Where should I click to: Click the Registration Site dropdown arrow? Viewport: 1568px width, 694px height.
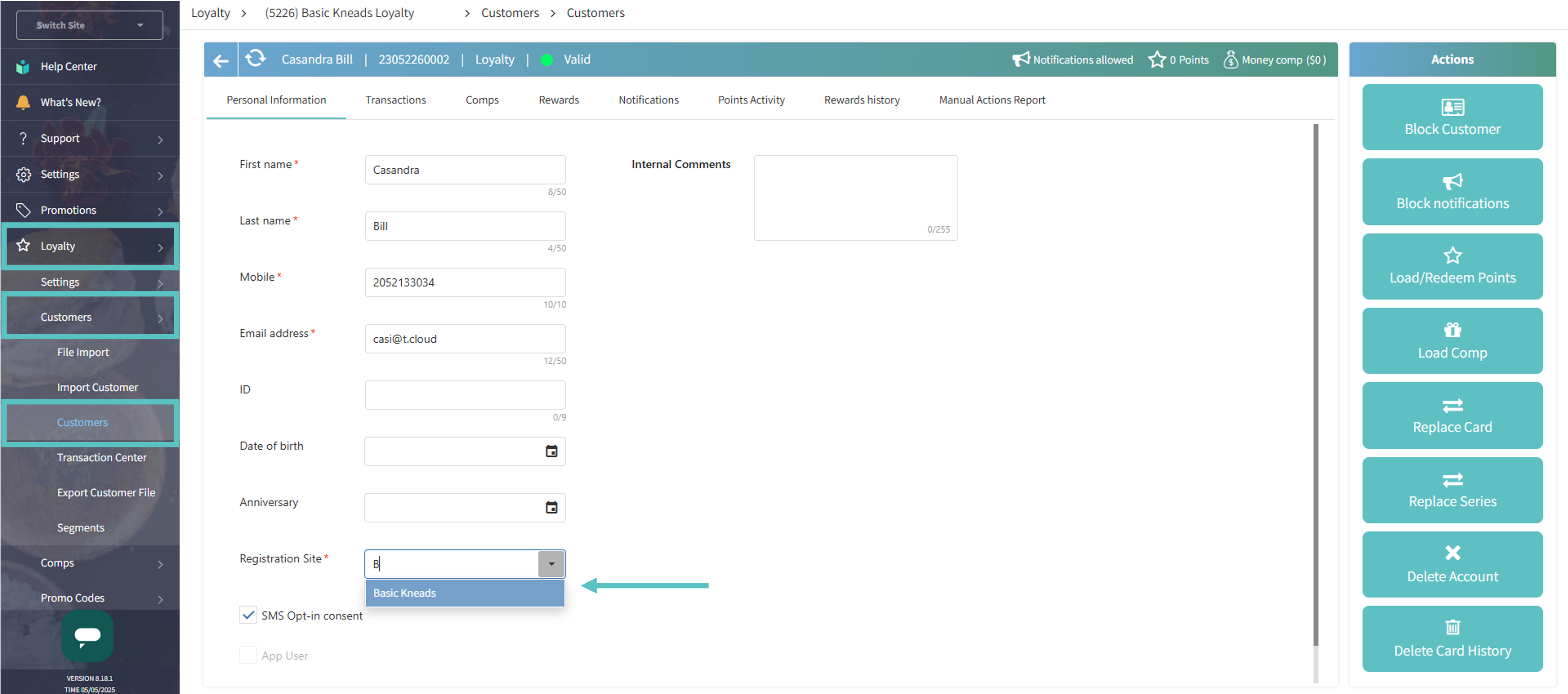click(551, 564)
